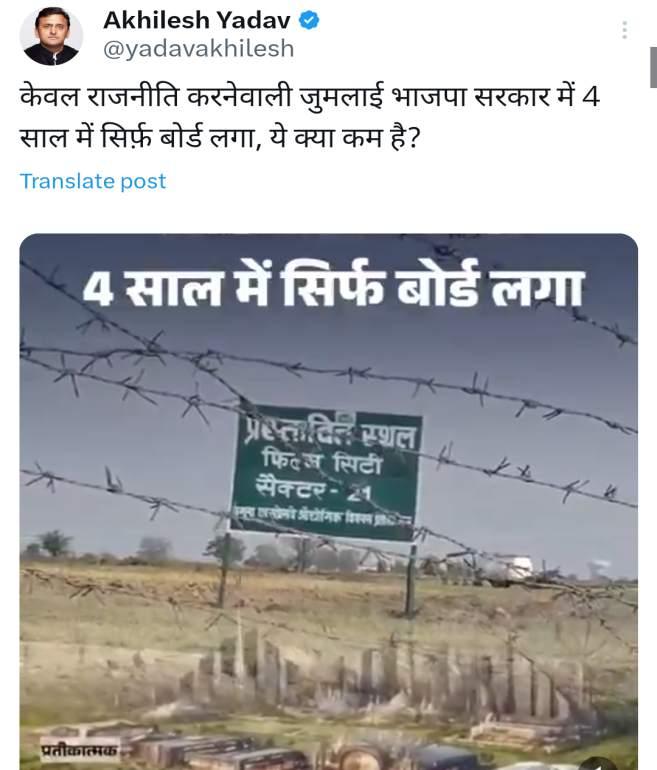
Task: Select the post line ending ये क्या कम है?
Action: pos(220,138)
